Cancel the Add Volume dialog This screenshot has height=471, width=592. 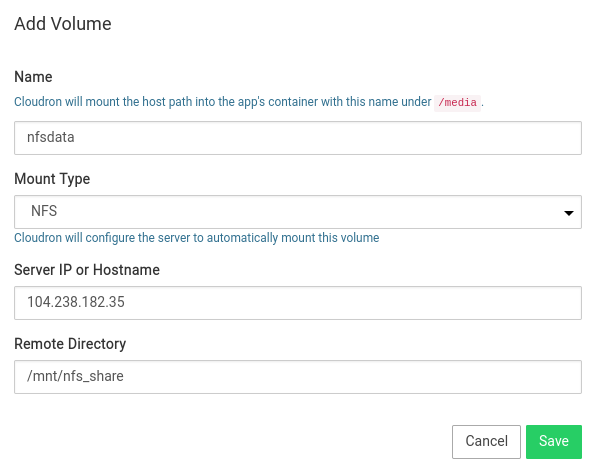486,442
